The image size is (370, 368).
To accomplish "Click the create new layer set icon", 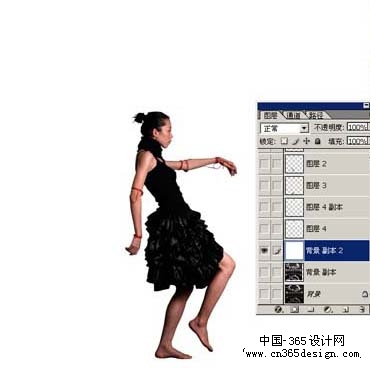I will tap(311, 310).
